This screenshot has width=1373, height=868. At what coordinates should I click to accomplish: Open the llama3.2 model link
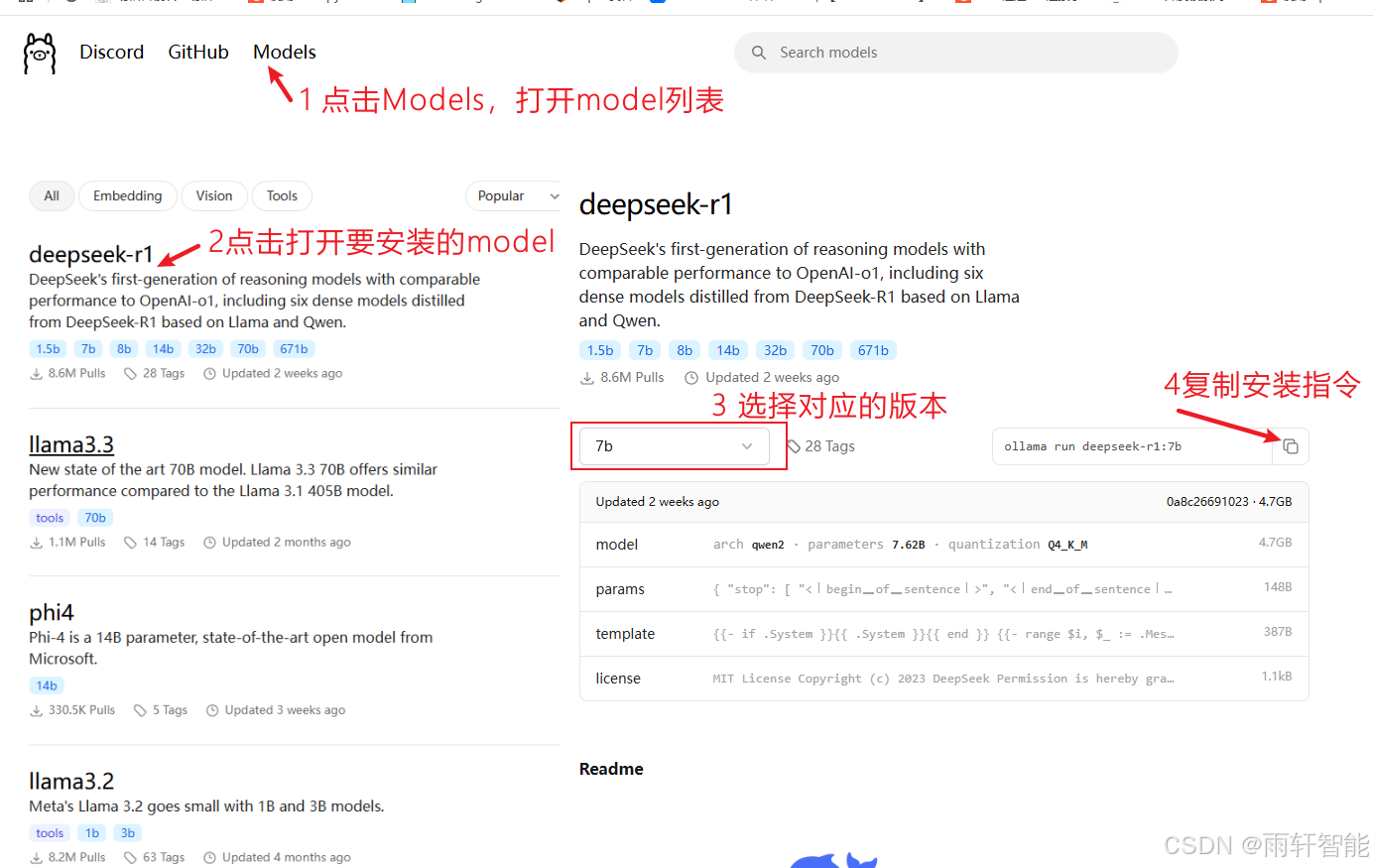coord(71,781)
